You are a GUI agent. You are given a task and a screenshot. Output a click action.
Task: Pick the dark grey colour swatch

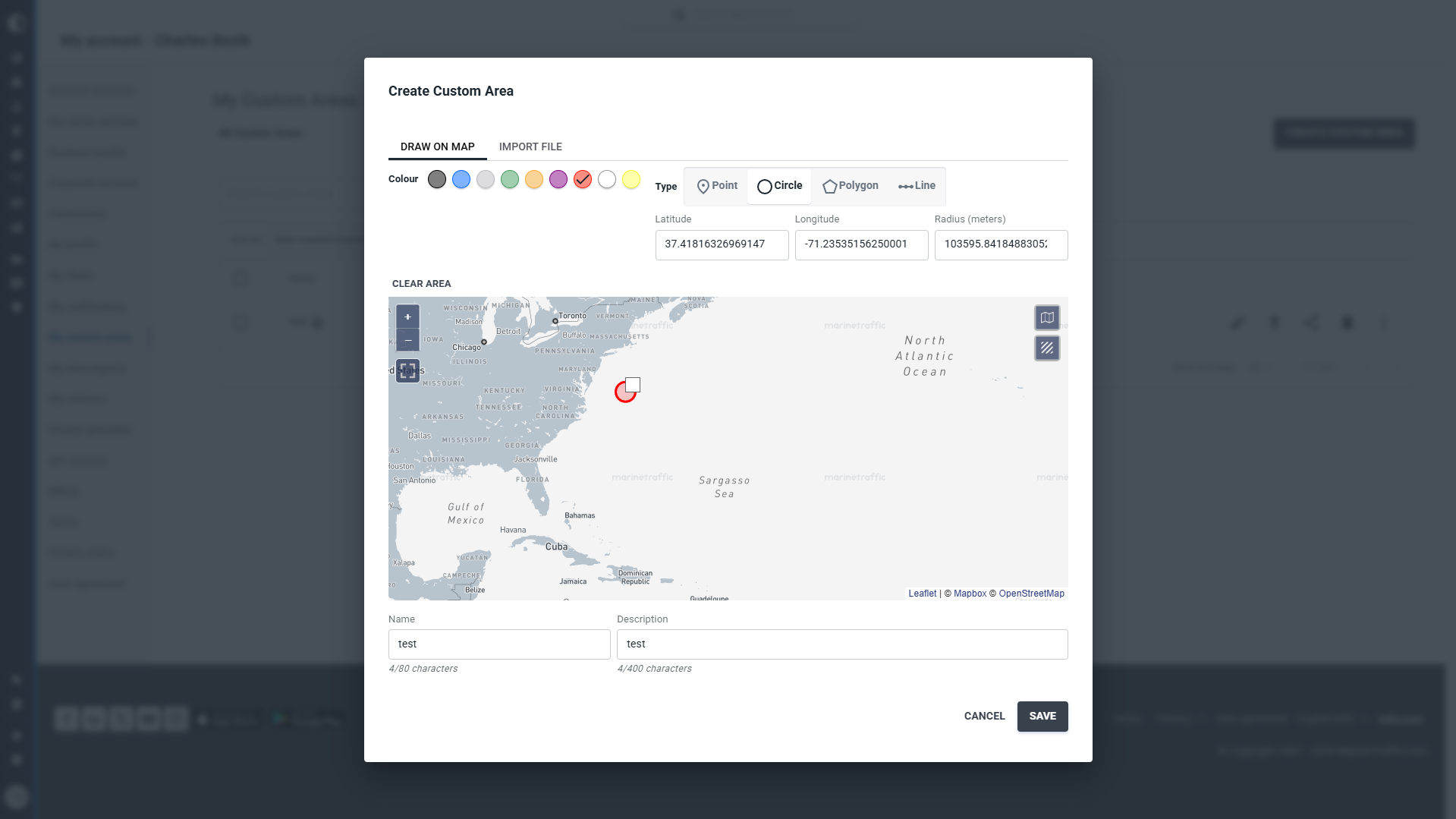[437, 179]
